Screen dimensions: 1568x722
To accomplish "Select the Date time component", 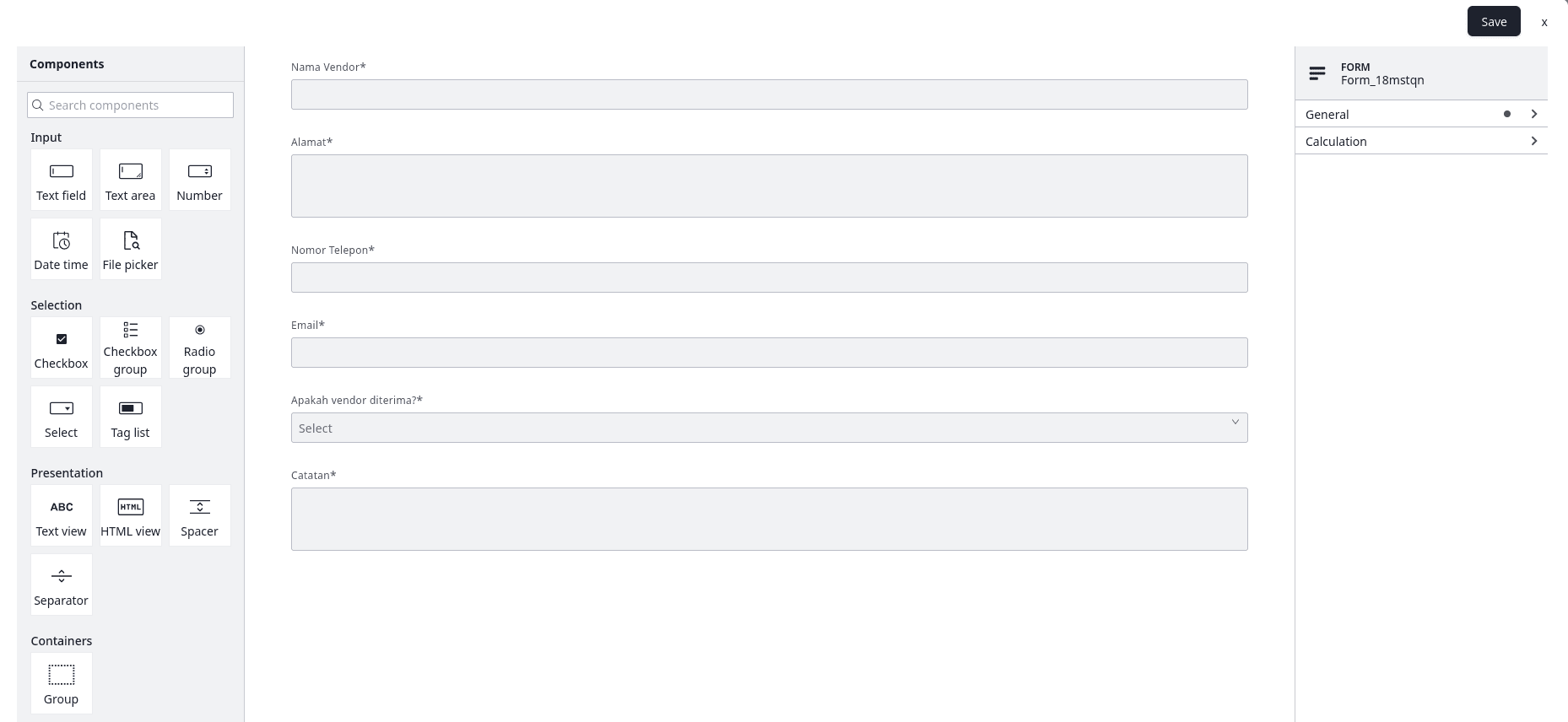I will pyautogui.click(x=62, y=250).
